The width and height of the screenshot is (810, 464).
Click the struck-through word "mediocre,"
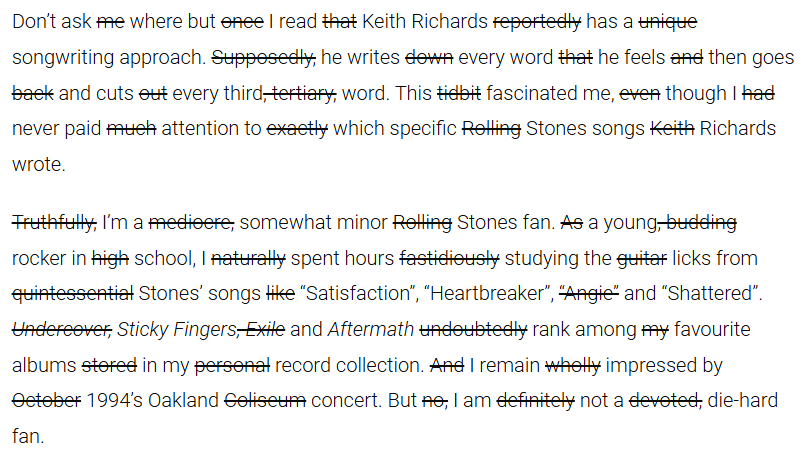(x=192, y=223)
